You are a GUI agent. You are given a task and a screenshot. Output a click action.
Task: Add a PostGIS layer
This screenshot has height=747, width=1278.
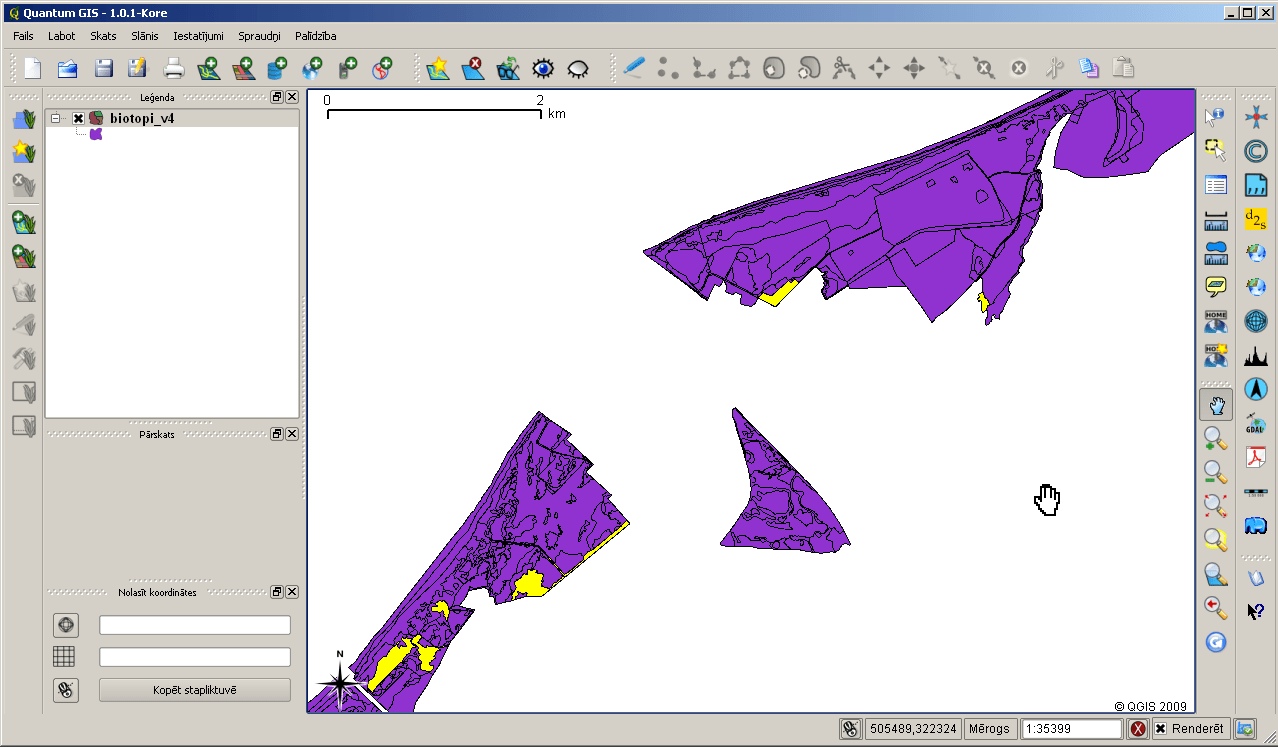277,68
